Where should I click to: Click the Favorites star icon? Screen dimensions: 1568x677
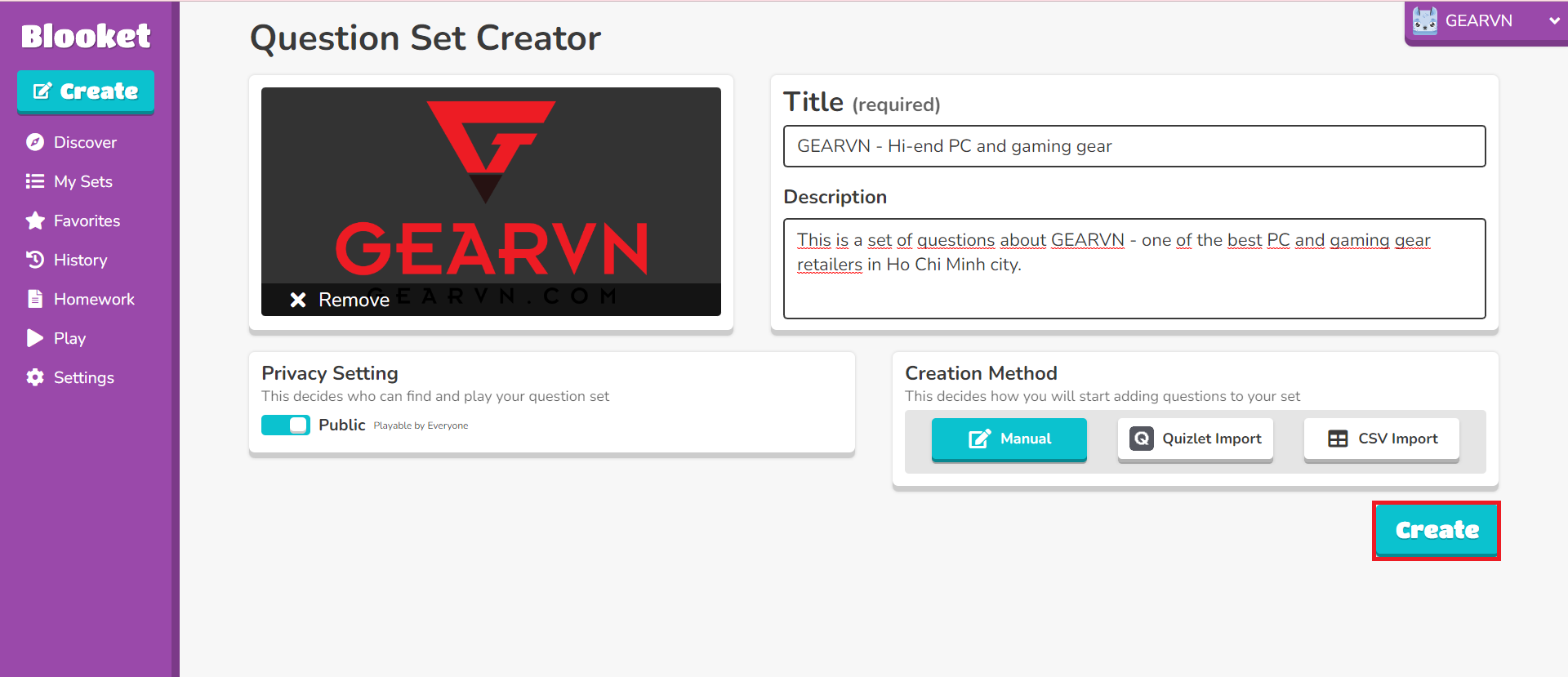click(35, 220)
